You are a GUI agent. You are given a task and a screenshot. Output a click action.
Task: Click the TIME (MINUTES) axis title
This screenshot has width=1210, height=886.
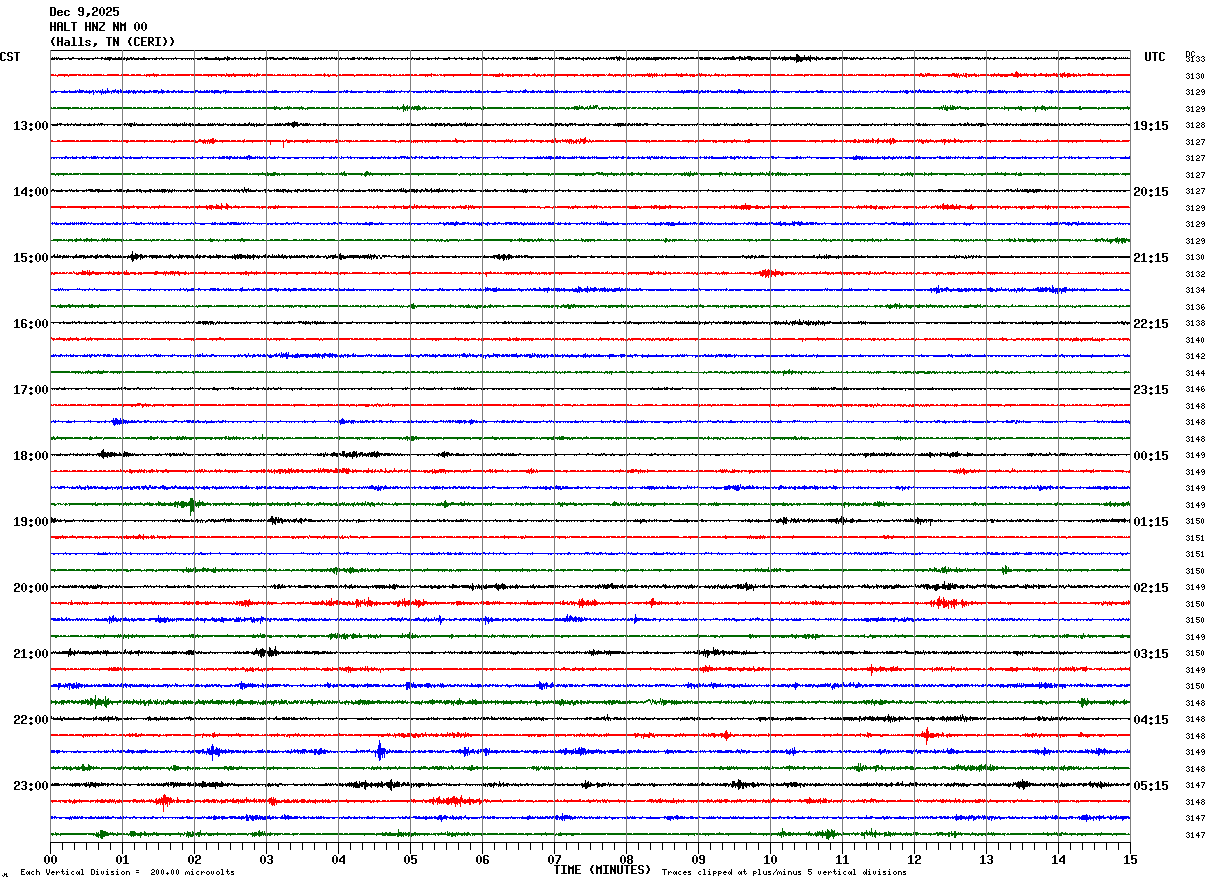(x=602, y=870)
